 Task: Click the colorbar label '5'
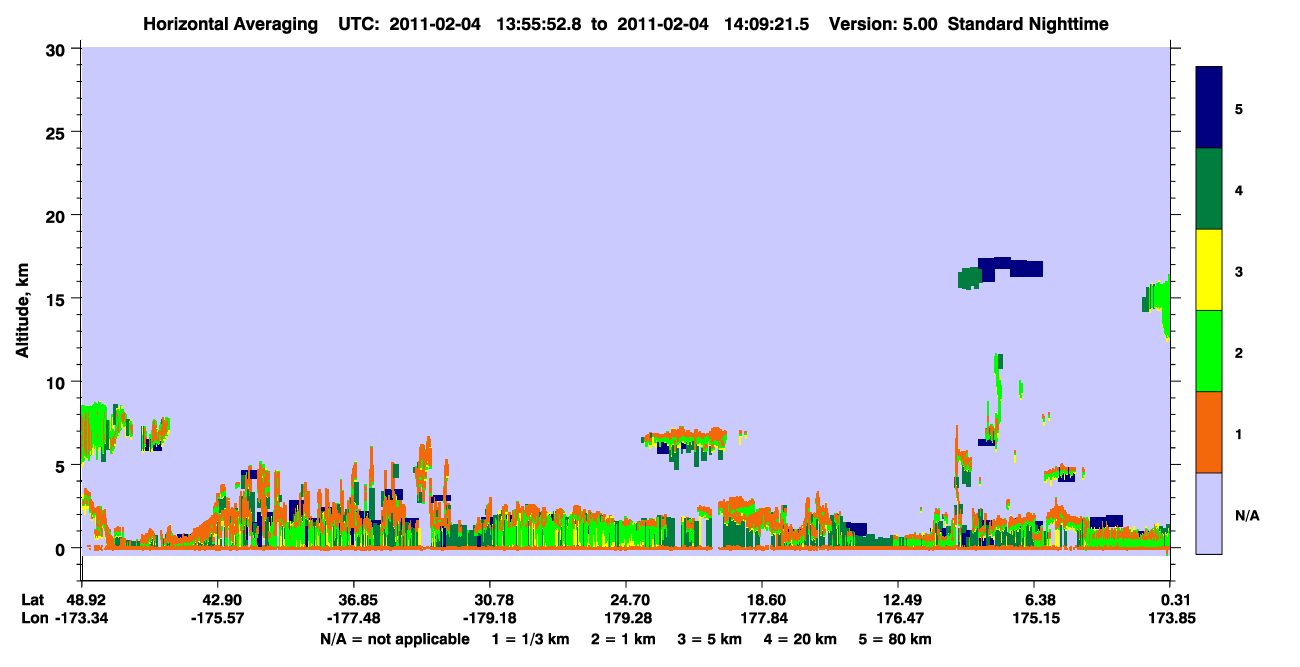tap(1239, 108)
